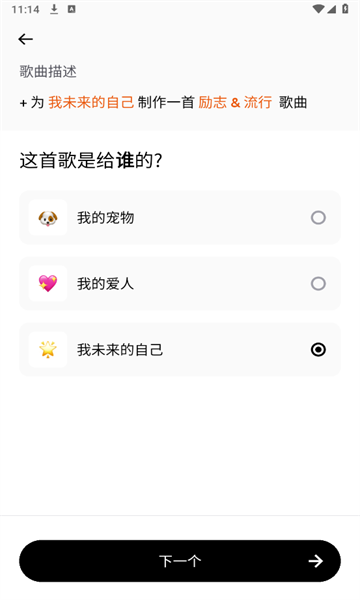Click the plus sign before 为
The width and height of the screenshot is (360, 600).
point(23,103)
